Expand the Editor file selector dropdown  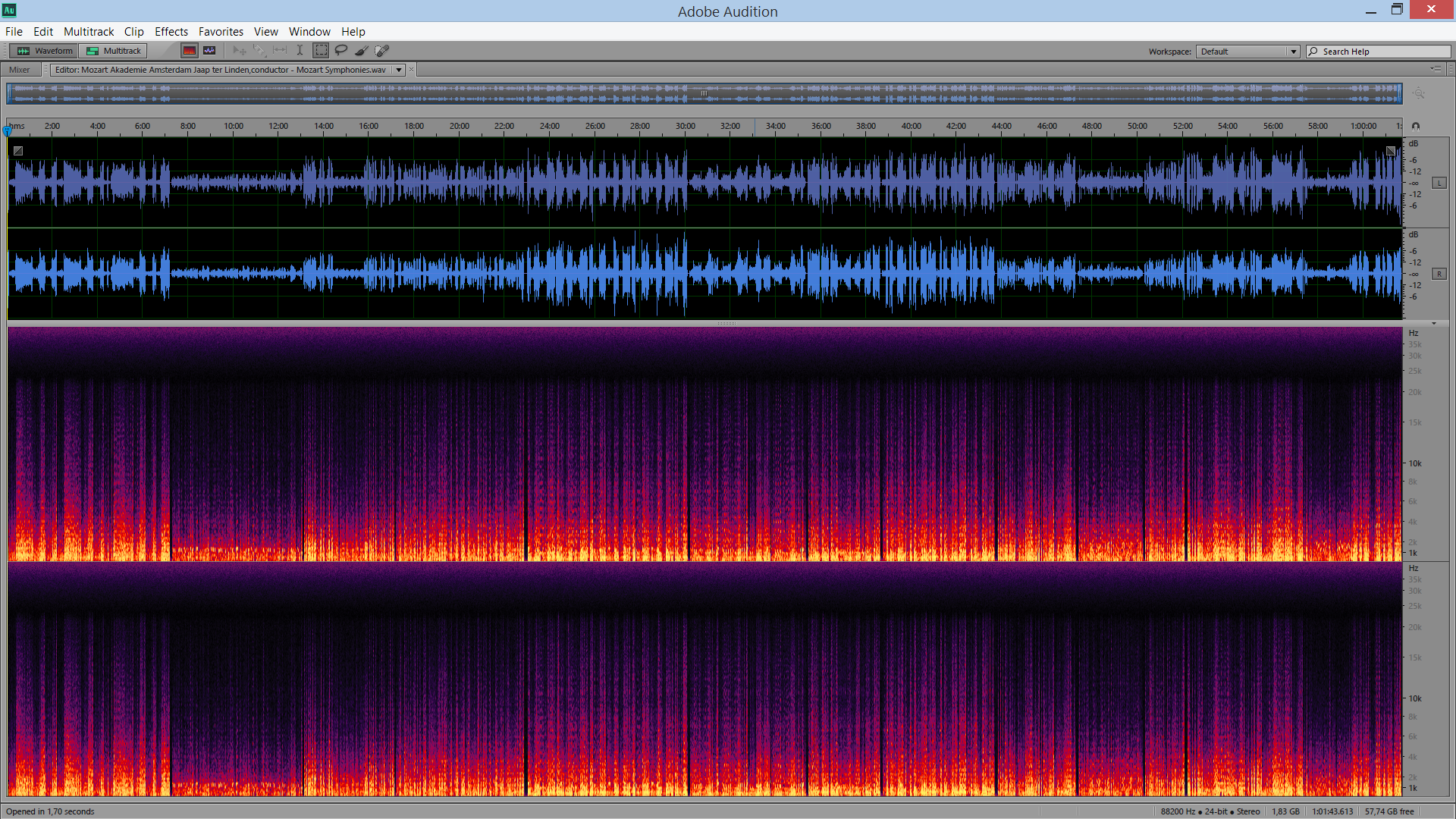point(399,70)
